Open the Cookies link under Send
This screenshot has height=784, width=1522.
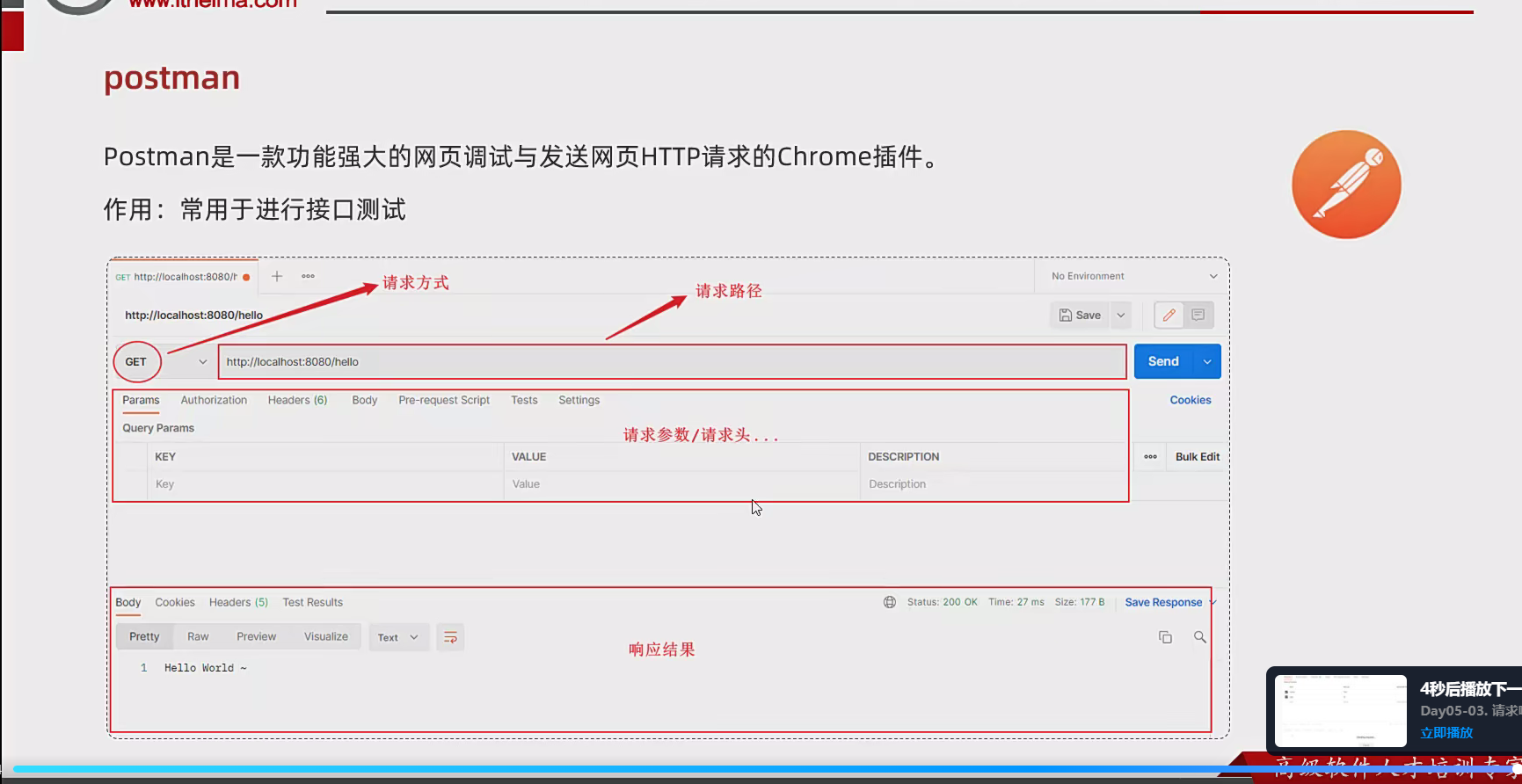click(1191, 400)
